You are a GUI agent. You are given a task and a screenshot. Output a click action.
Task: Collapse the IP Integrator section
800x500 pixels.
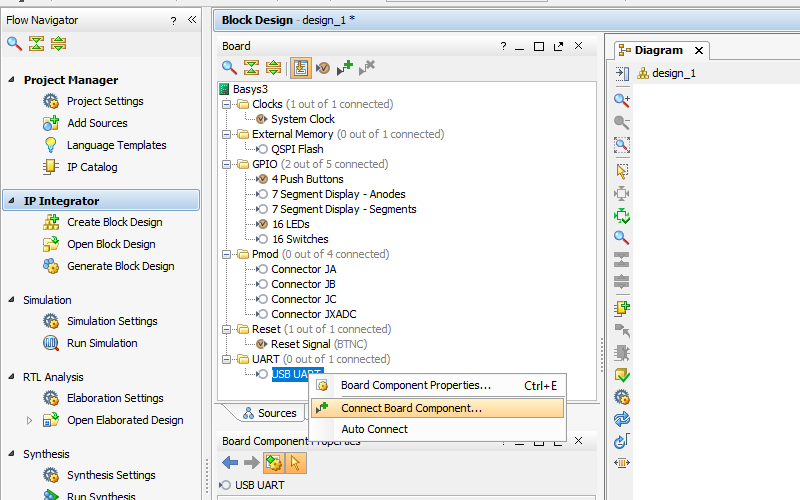coord(12,201)
